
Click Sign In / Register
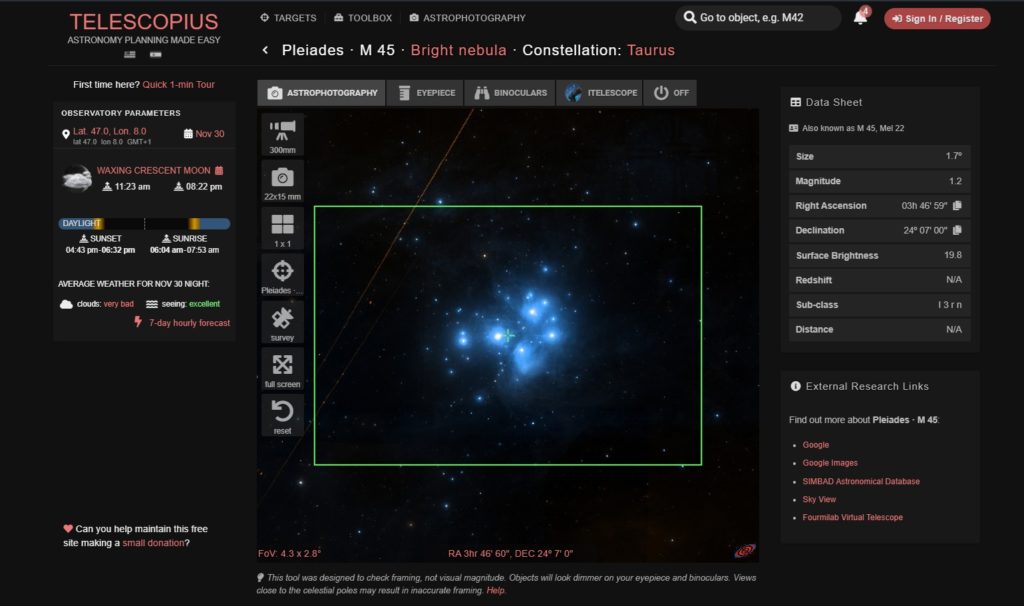(x=936, y=17)
